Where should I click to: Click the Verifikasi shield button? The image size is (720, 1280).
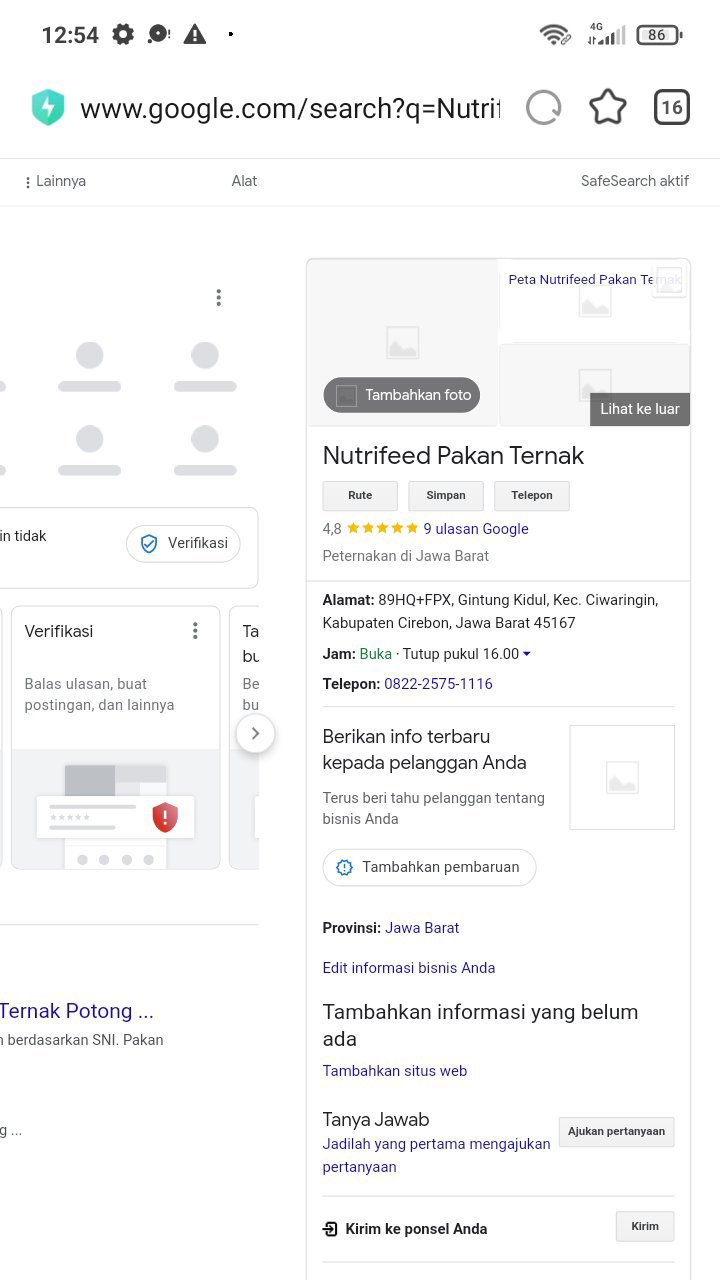point(183,544)
